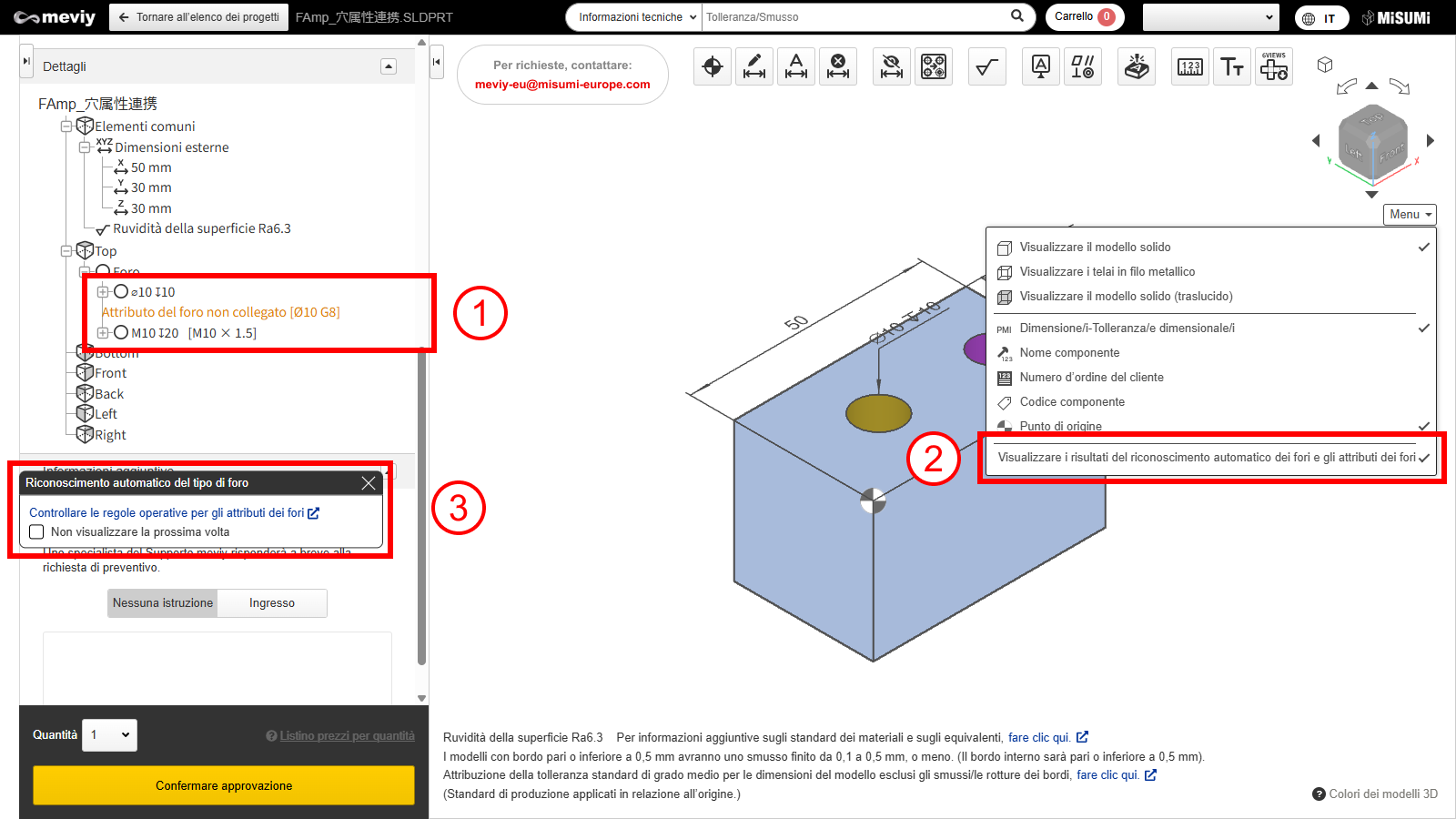Open the surface roughness tool
The height and width of the screenshot is (819, 1456).
coord(987,66)
